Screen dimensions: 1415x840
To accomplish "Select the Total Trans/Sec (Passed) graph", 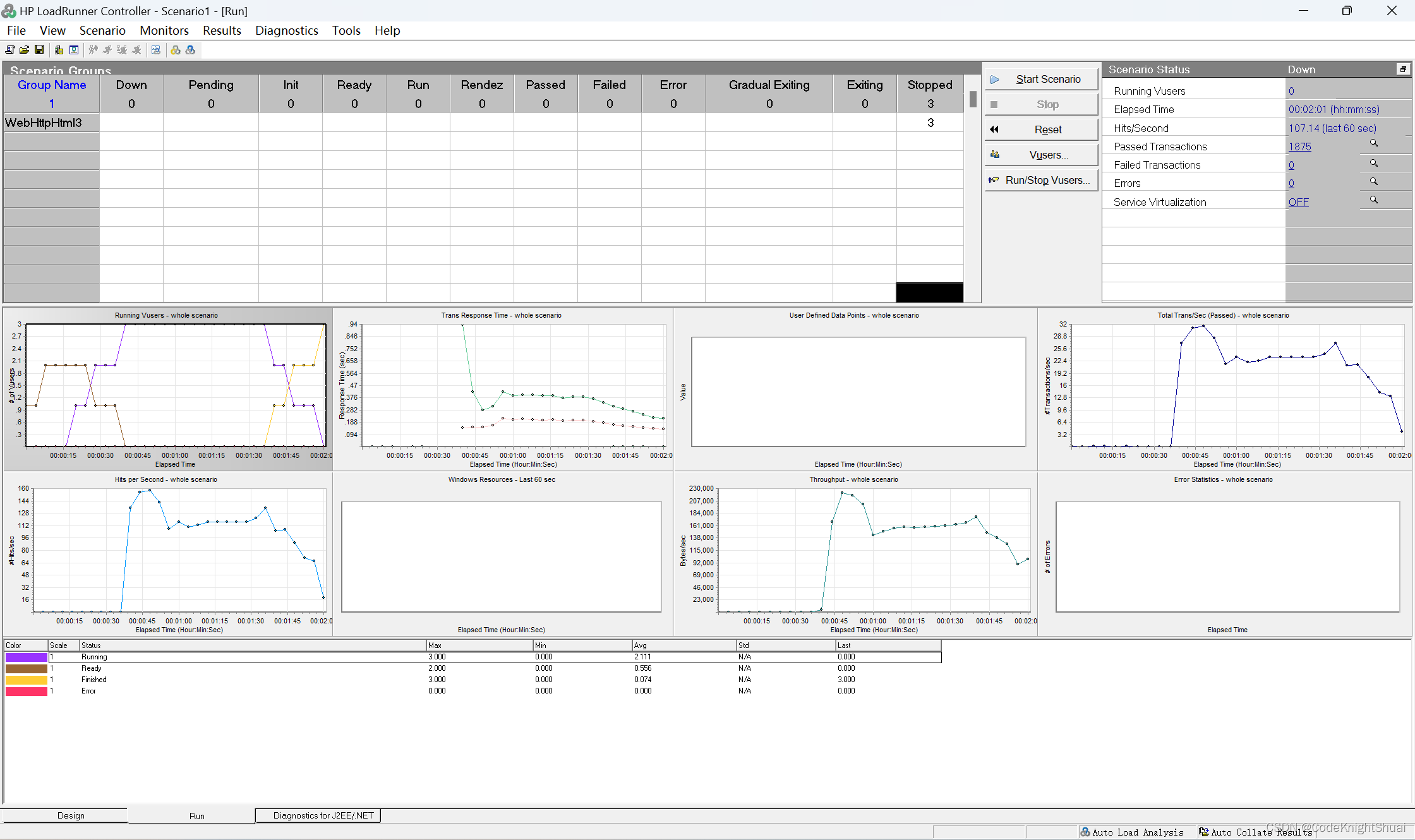I will pyautogui.click(x=1225, y=390).
